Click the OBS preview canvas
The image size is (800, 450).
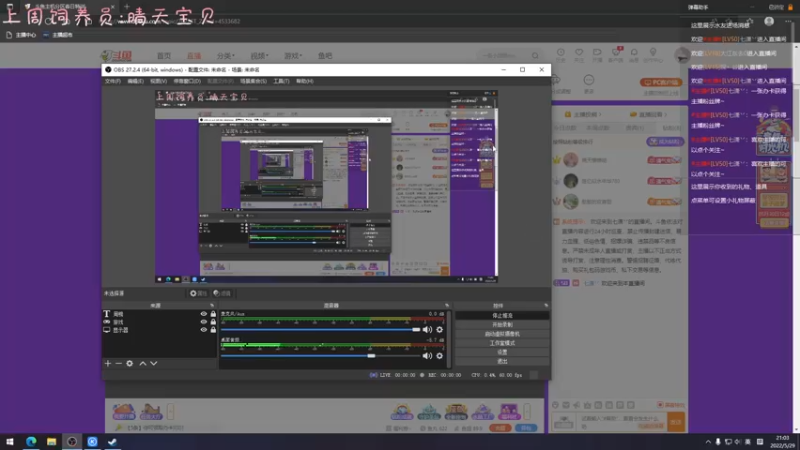[327, 186]
